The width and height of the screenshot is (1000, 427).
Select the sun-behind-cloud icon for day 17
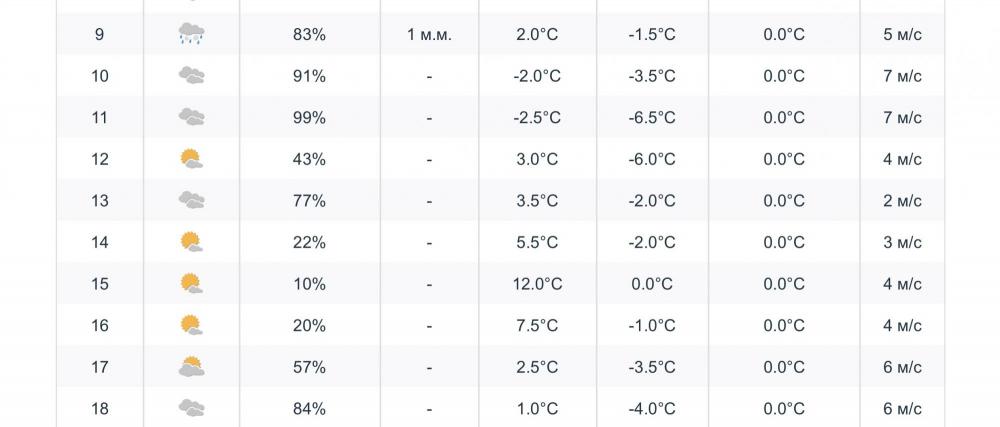191,366
